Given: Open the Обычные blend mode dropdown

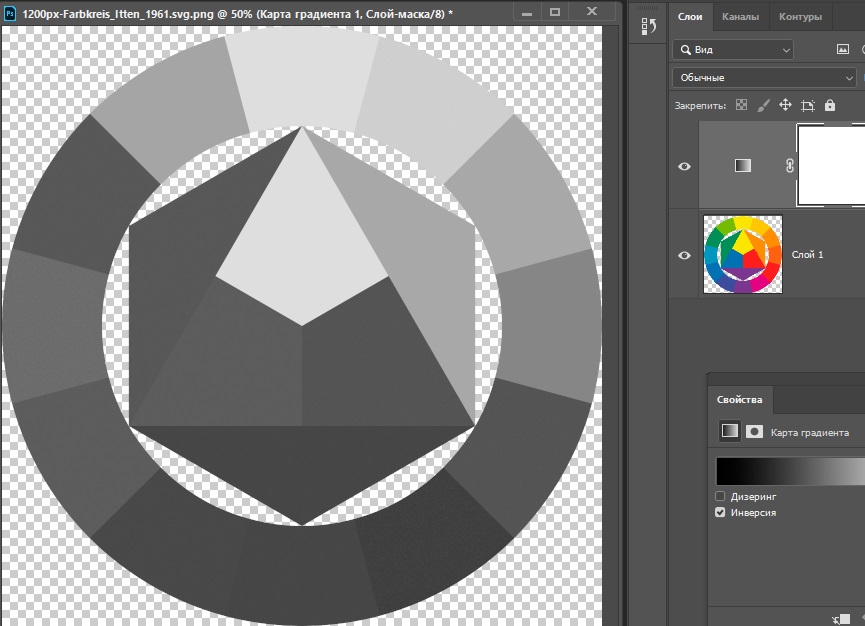Looking at the screenshot, I should 764,78.
